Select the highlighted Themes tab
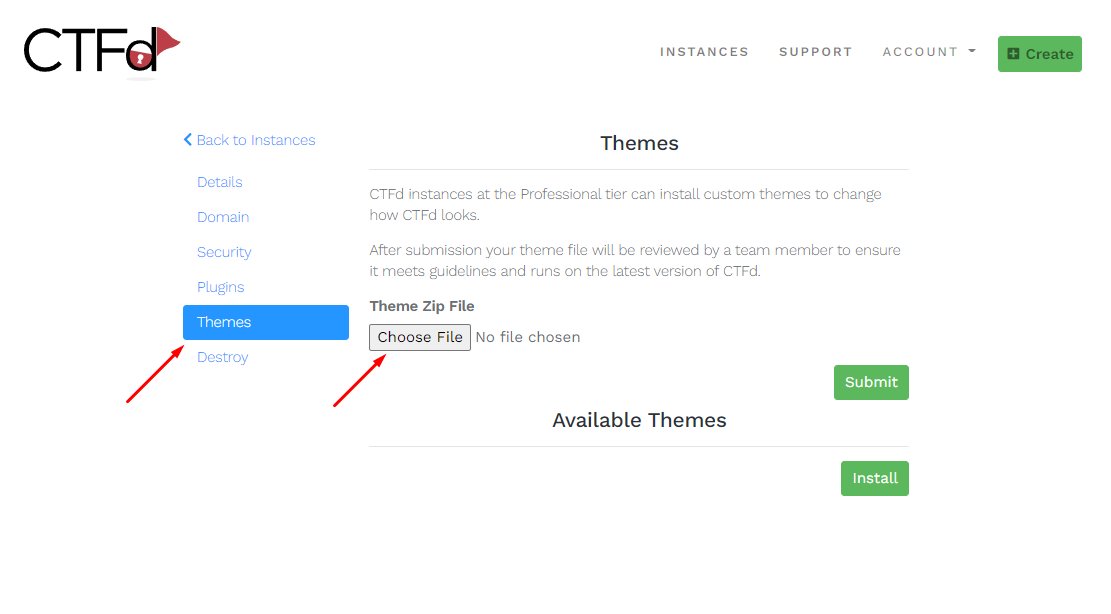The image size is (1111, 614). (265, 322)
